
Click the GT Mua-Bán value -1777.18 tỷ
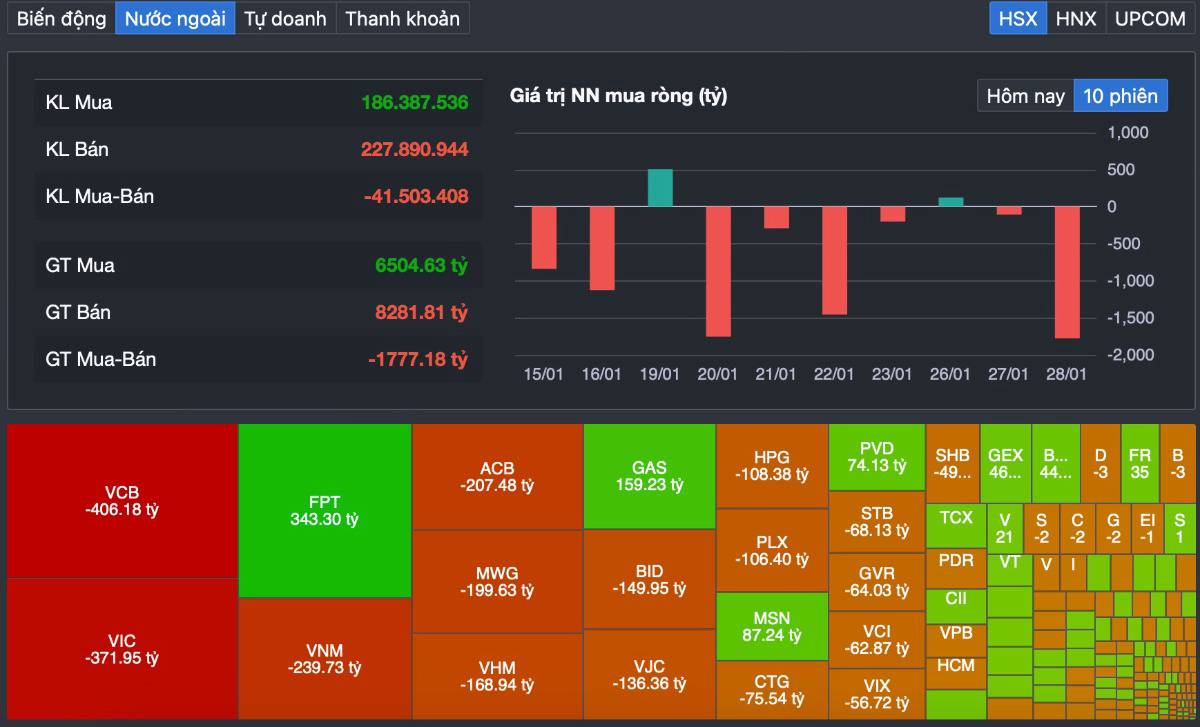(418, 359)
